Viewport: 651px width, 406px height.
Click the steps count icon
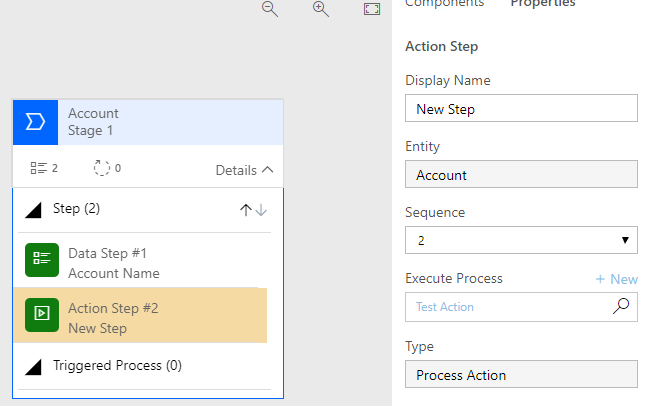(39, 168)
